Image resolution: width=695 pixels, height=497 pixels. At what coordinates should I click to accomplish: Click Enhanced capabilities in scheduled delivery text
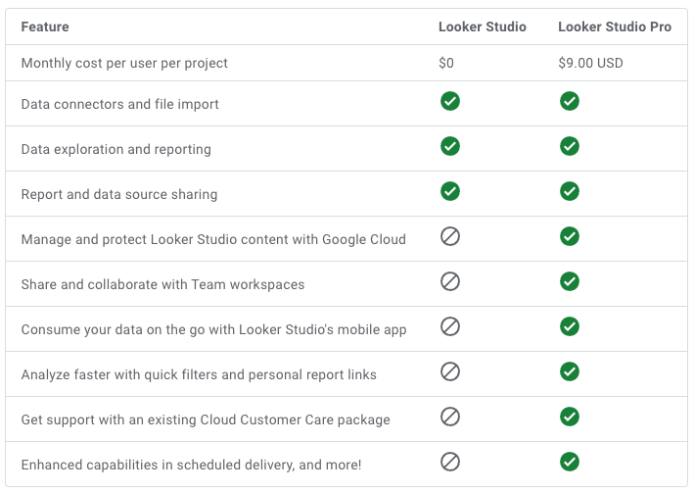click(x=191, y=464)
